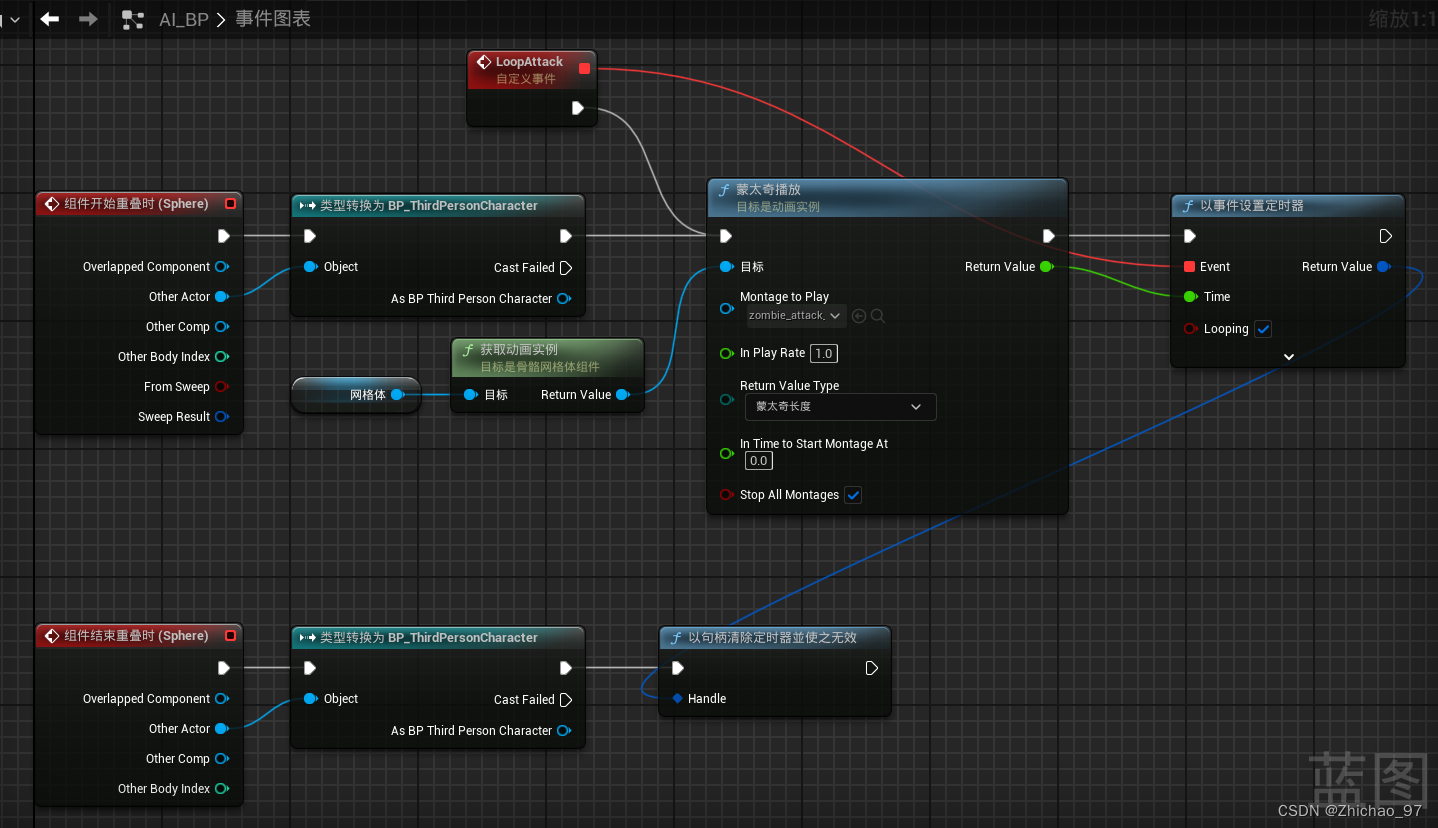Viewport: 1438px width, 828px height.
Task: Open the Return Value Type 蒙太奇长度 dropdown
Action: (840, 407)
